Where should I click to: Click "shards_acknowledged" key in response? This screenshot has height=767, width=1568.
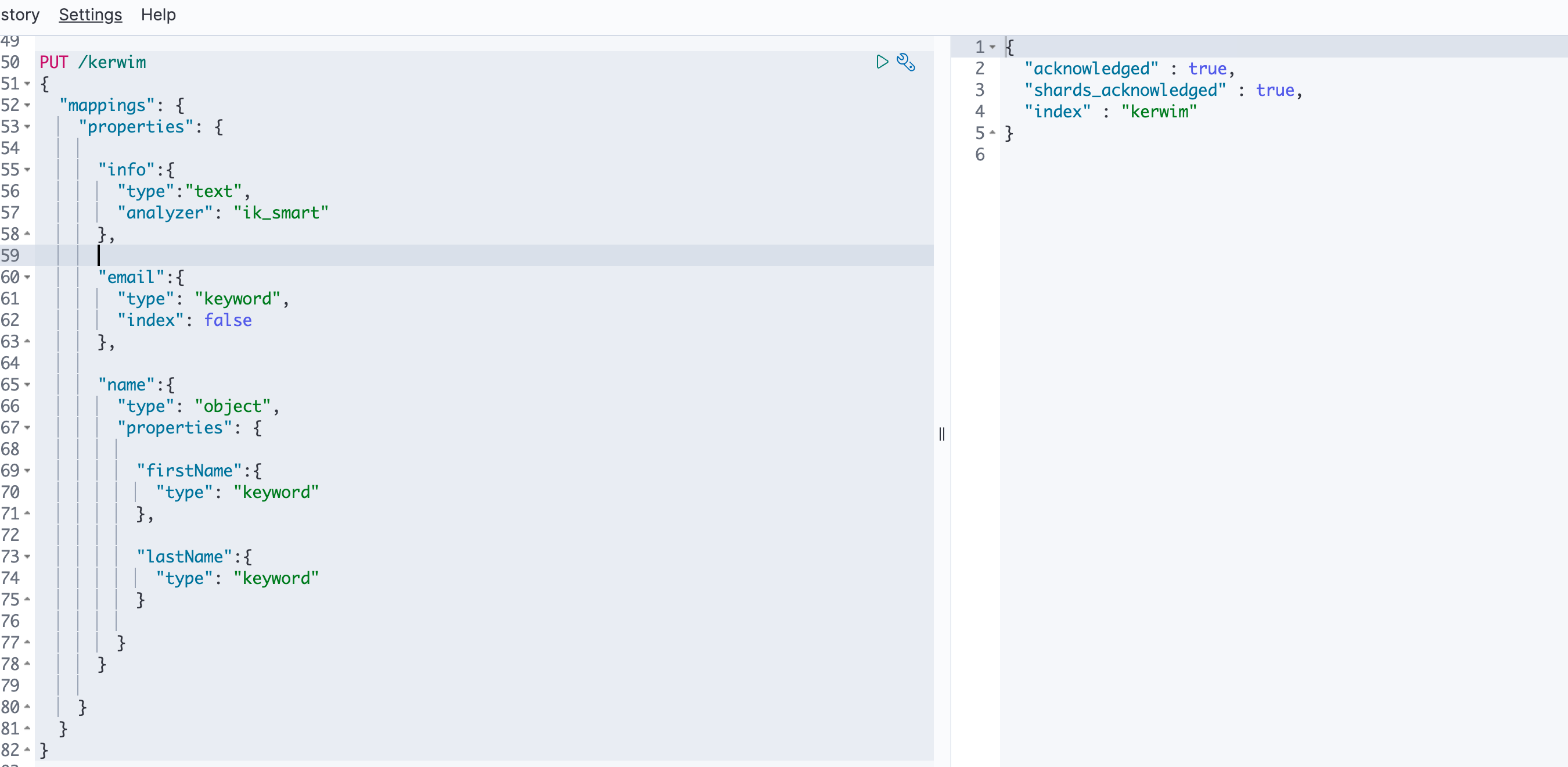coord(1125,90)
